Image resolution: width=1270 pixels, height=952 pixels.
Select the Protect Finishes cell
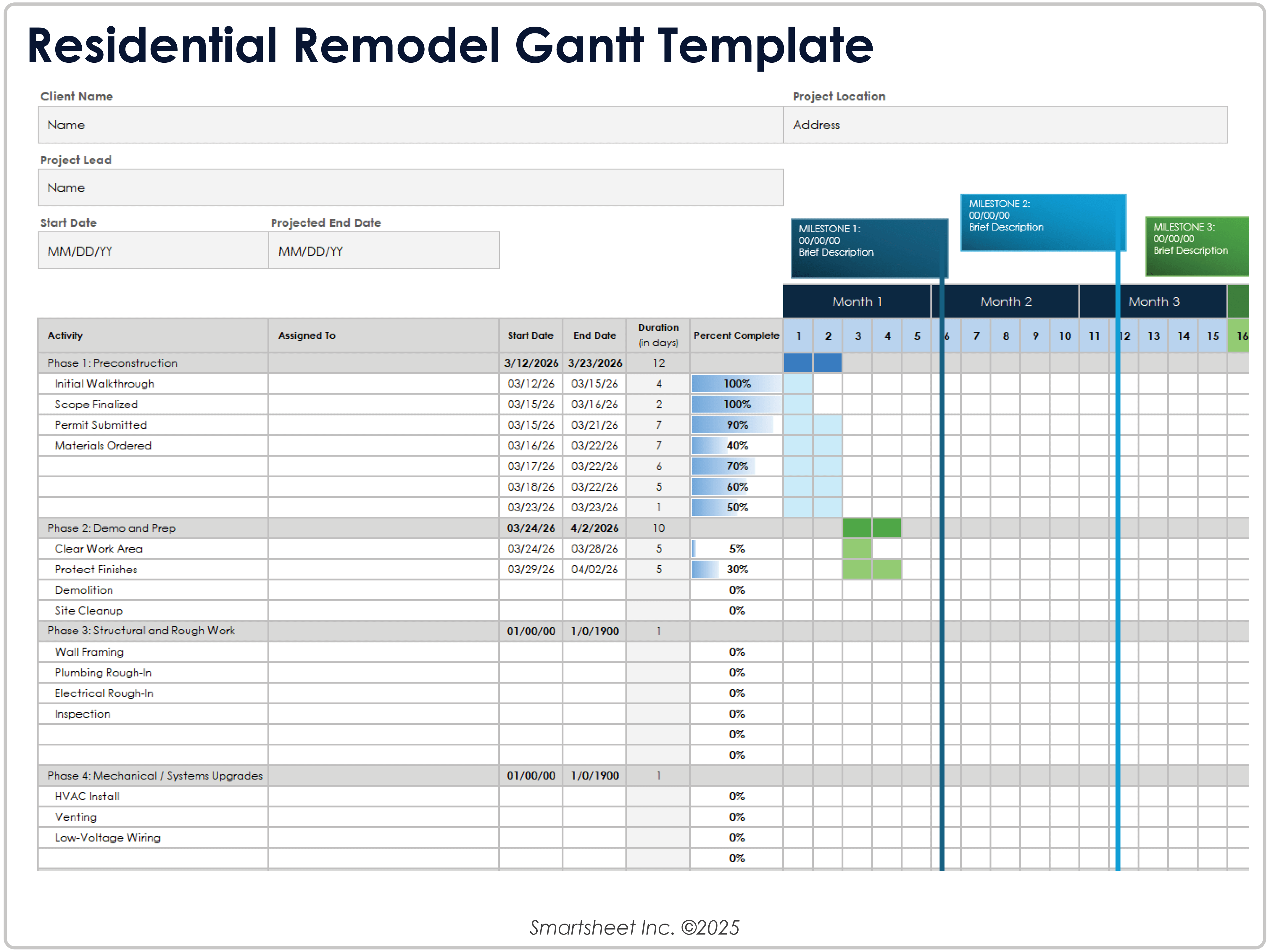coord(153,570)
